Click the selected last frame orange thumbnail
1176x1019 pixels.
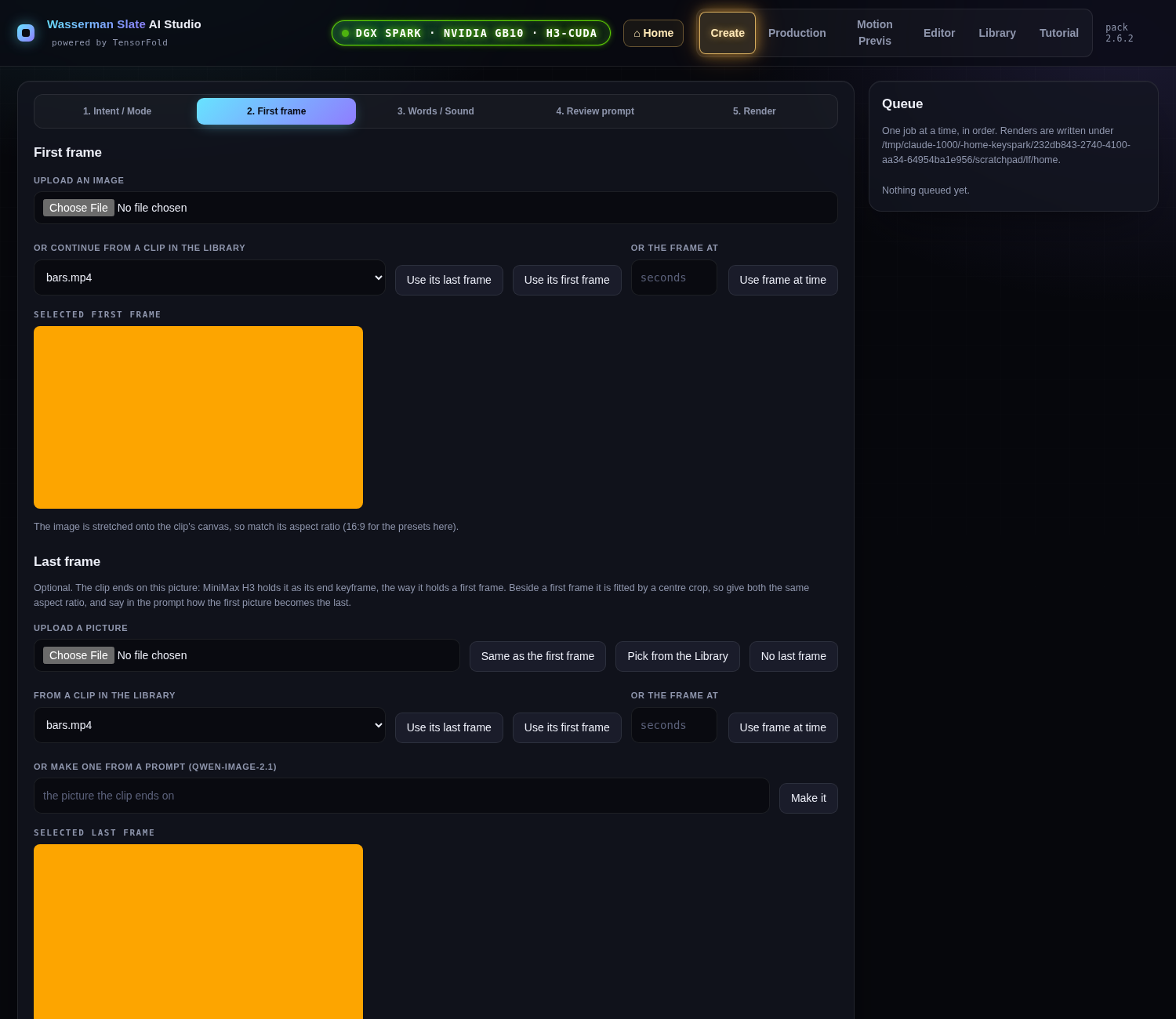tap(198, 931)
